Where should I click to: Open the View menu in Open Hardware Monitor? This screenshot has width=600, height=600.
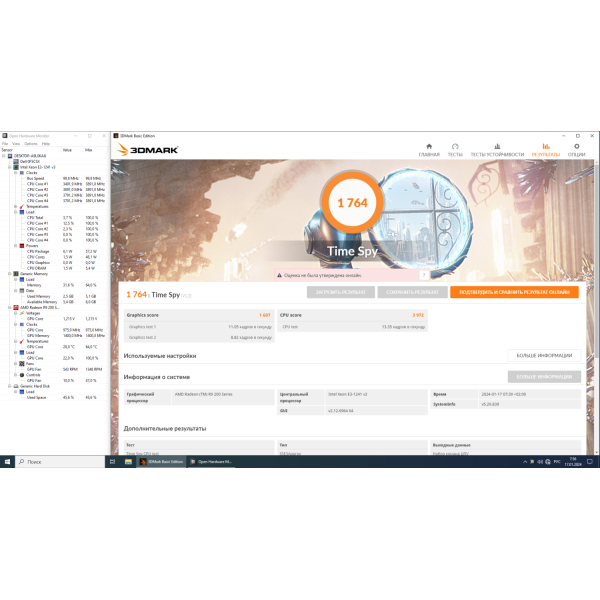click(16, 143)
